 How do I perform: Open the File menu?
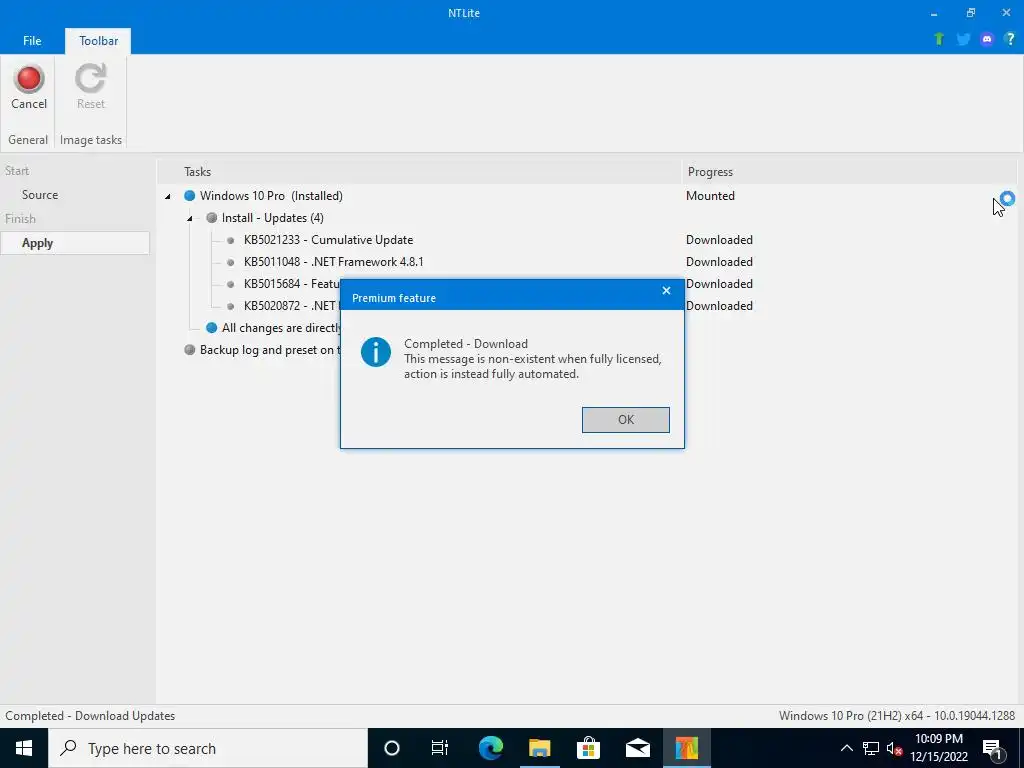[x=32, y=40]
